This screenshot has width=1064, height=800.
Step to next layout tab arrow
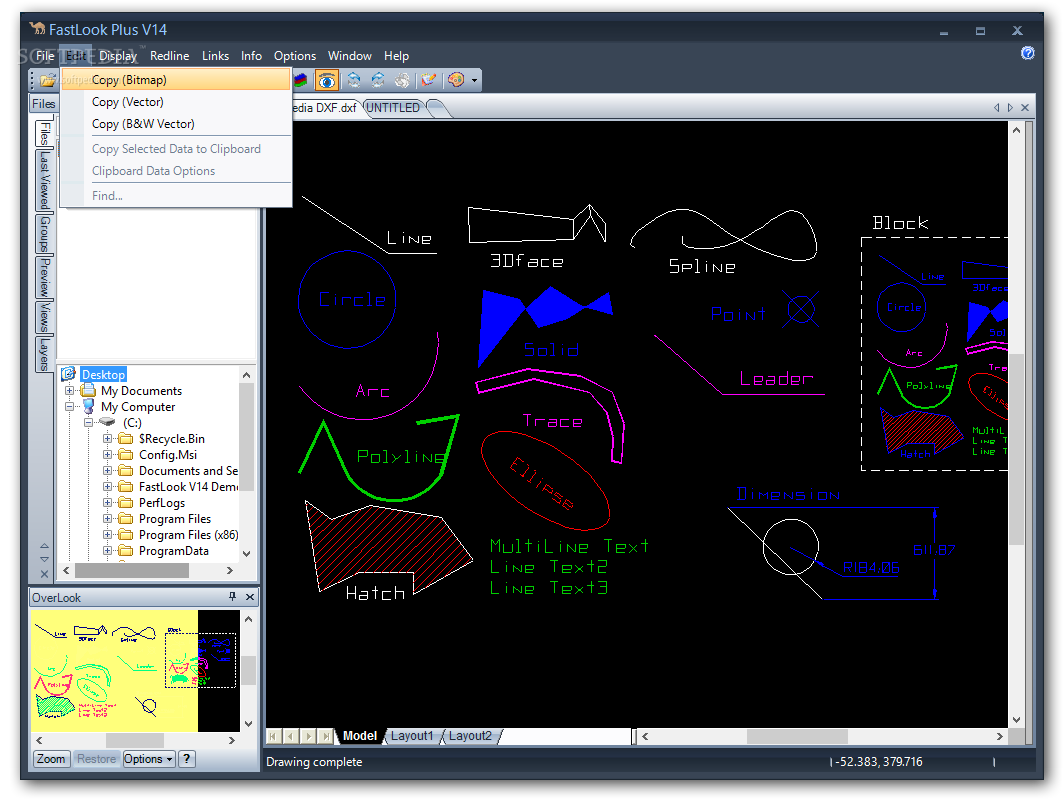click(309, 736)
